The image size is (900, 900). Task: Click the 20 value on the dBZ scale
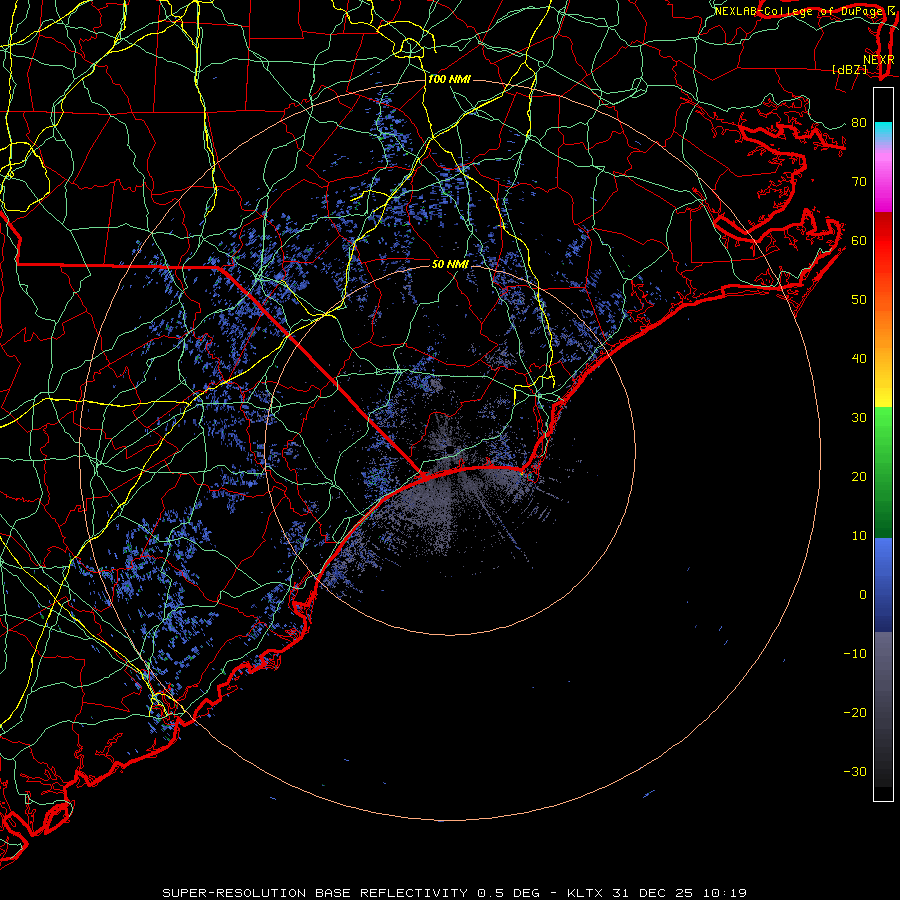(859, 477)
